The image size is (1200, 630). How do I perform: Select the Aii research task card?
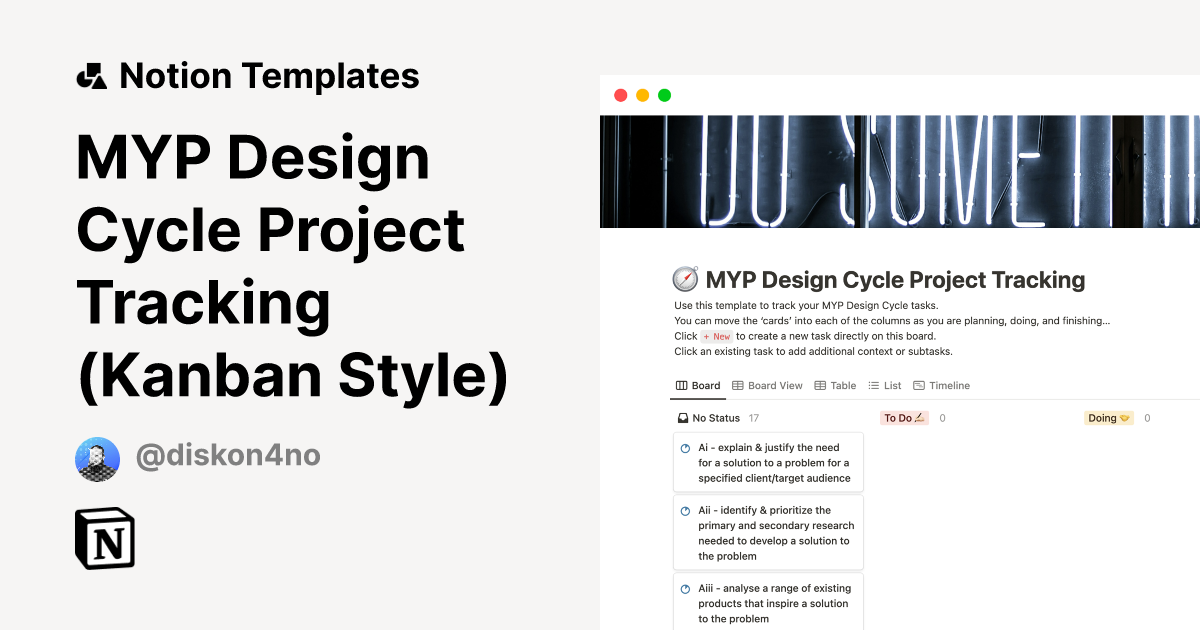tap(768, 532)
